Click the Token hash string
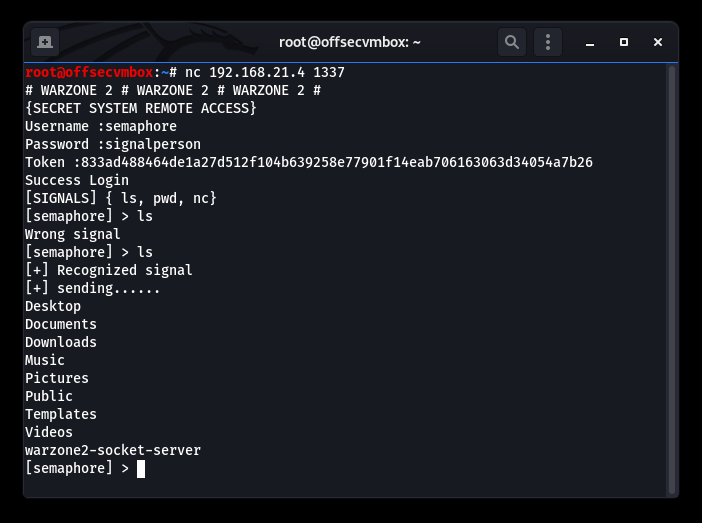 (x=337, y=162)
